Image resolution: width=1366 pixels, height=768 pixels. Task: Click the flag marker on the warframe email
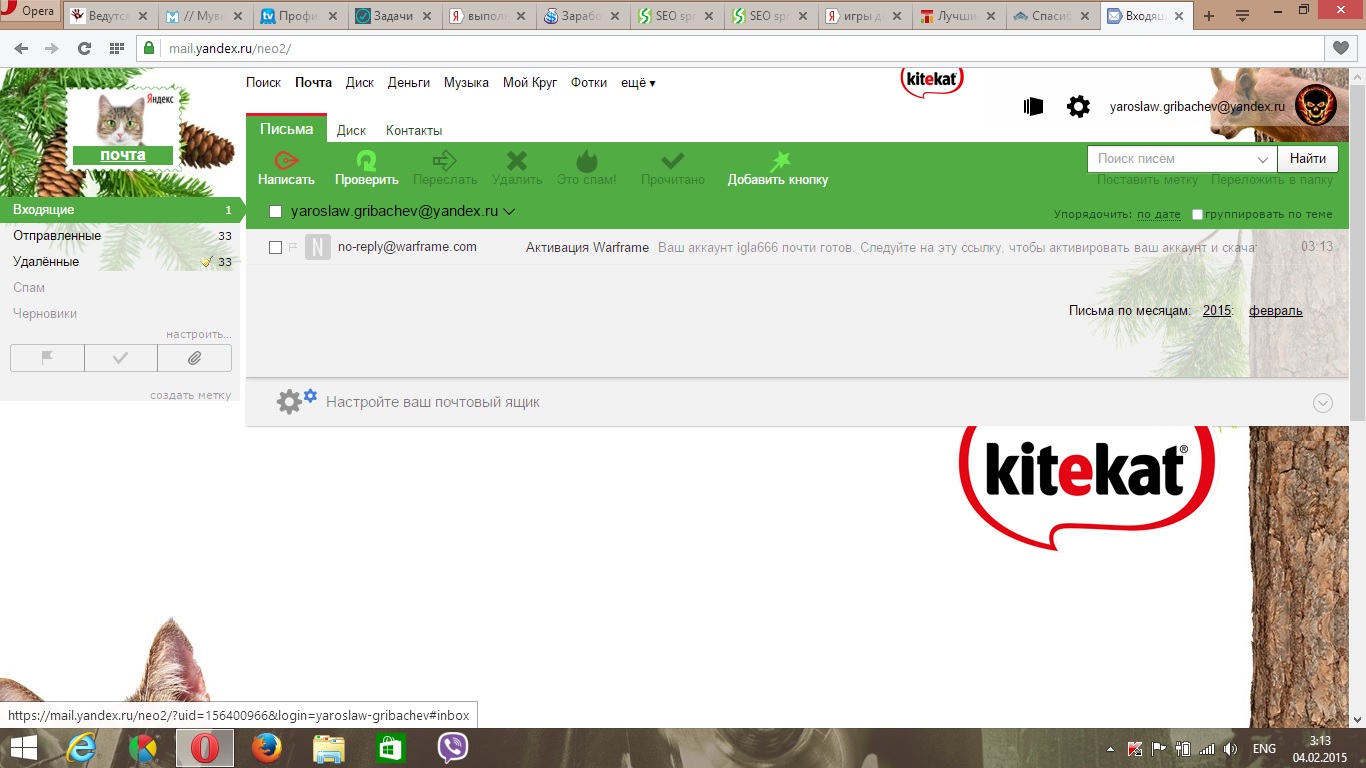point(293,247)
